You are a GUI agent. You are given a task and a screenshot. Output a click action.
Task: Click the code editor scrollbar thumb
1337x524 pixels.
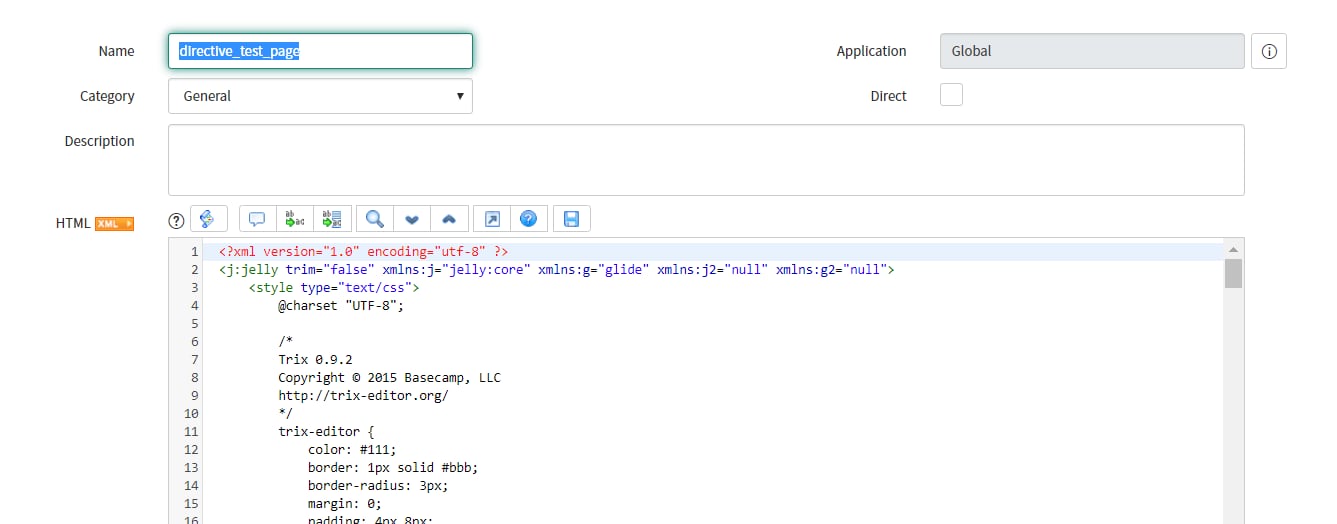[1234, 273]
